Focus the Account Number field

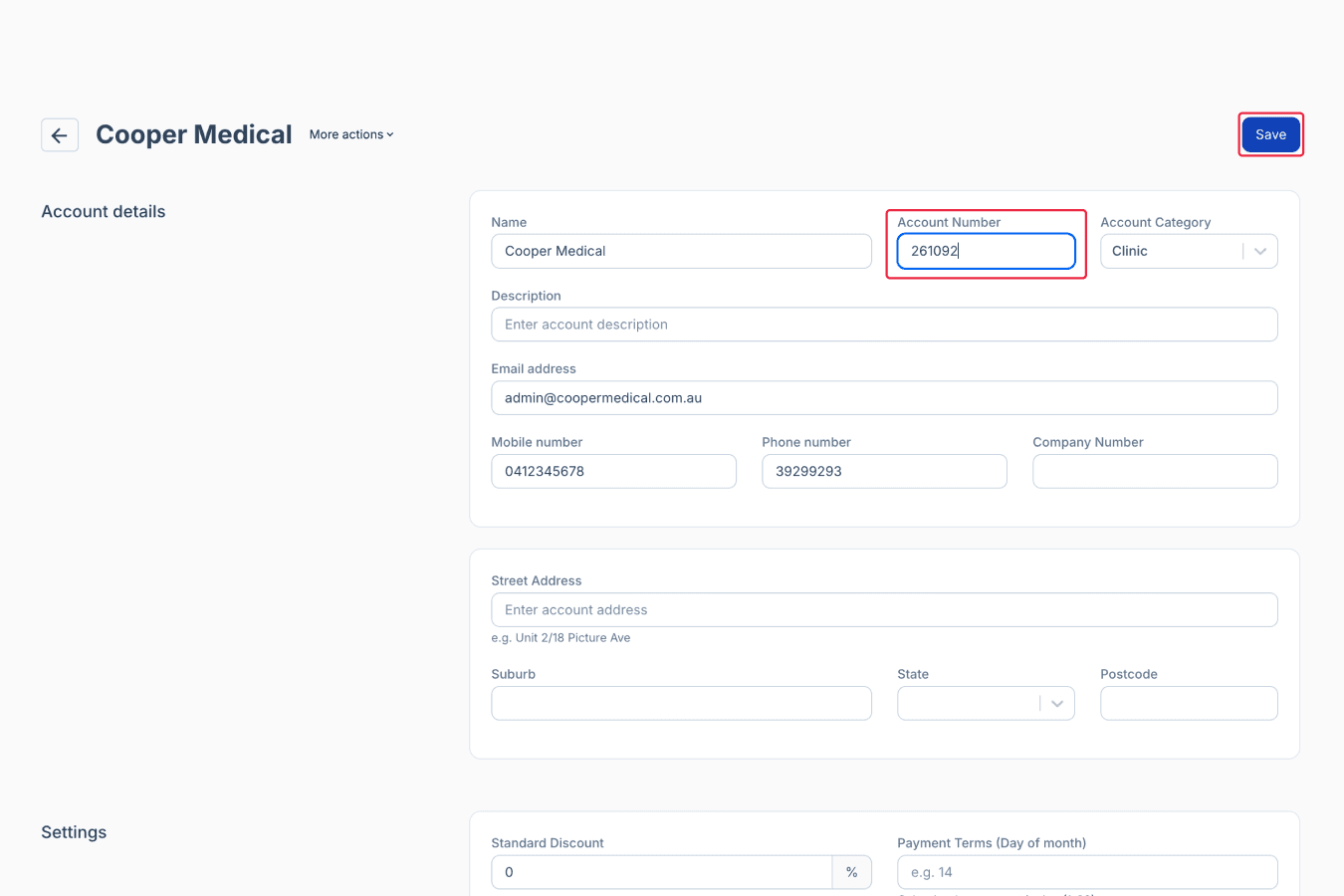point(986,251)
